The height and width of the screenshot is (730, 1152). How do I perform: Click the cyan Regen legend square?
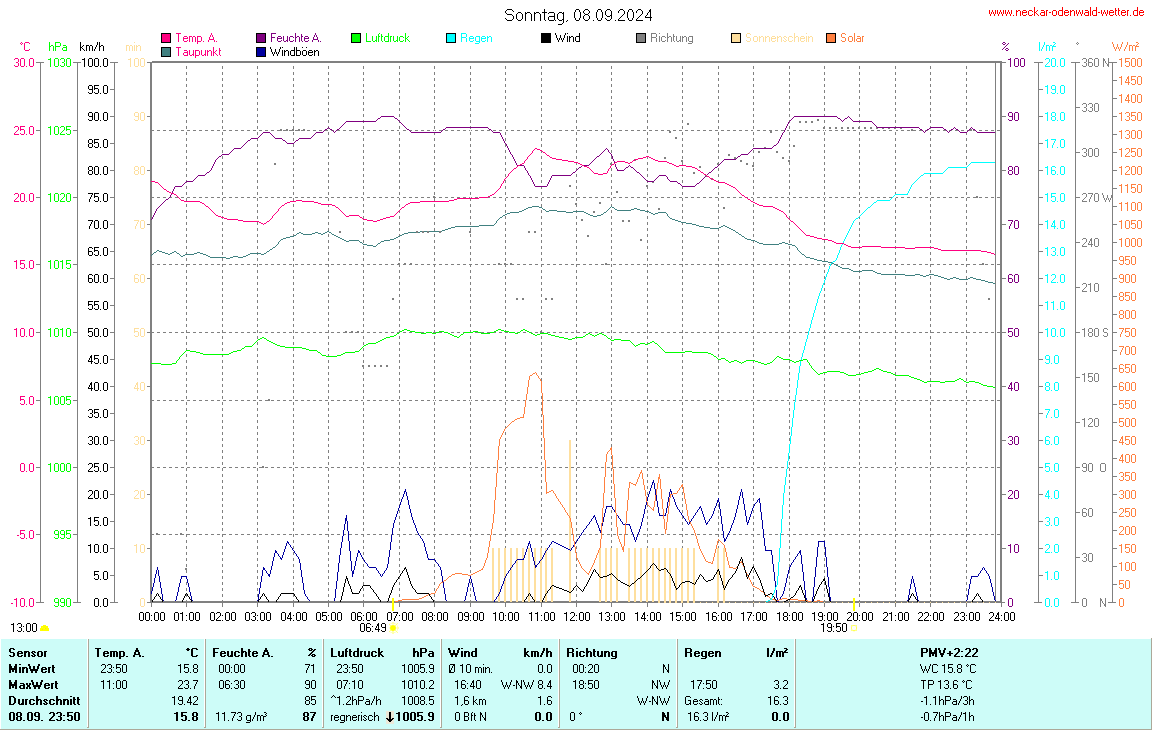tap(451, 38)
